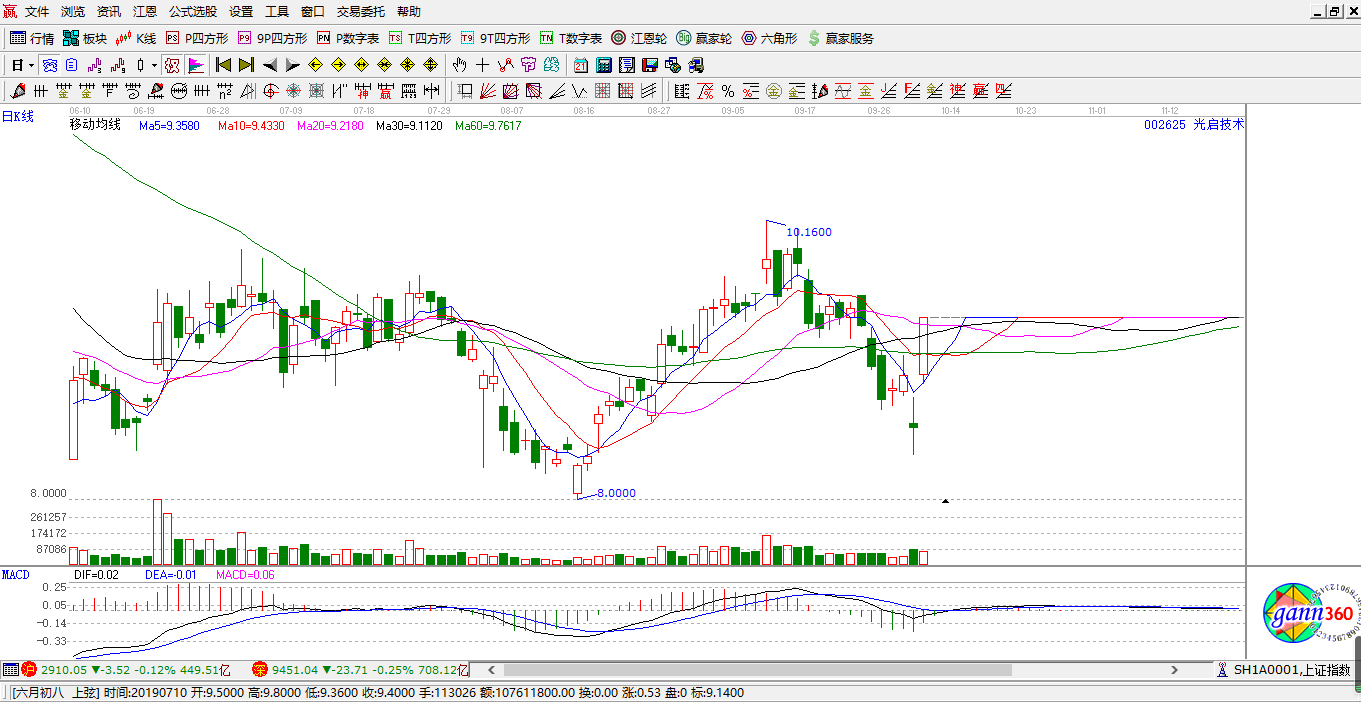1361x703 pixels.
Task: Open the 窗口 menu
Action: point(313,12)
